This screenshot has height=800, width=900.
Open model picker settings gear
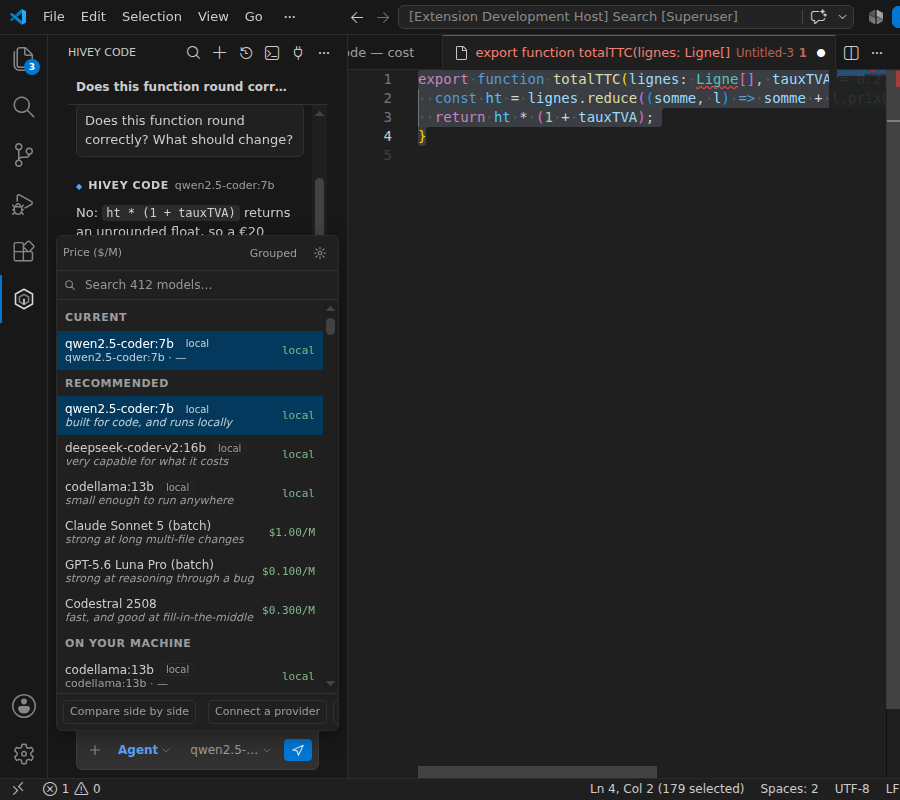(320, 253)
